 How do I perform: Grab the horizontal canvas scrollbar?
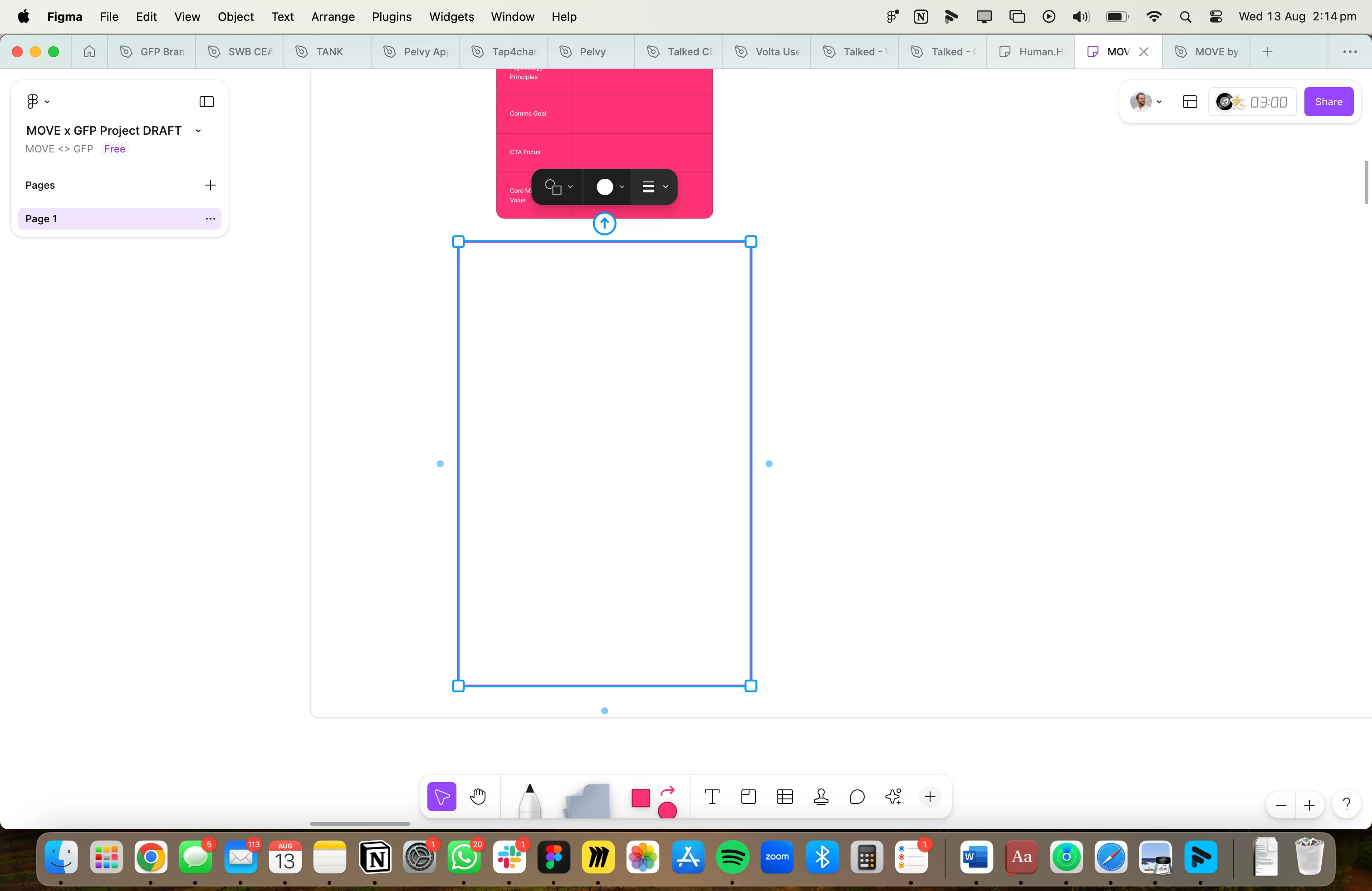360,823
